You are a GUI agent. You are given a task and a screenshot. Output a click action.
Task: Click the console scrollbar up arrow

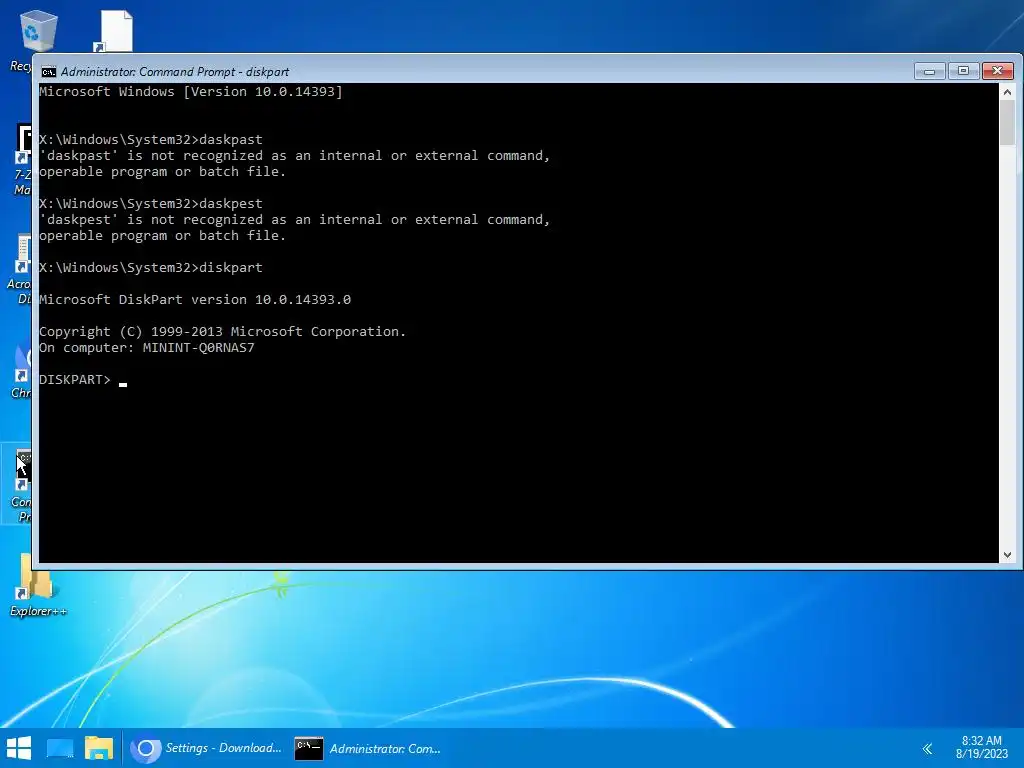(x=1007, y=92)
